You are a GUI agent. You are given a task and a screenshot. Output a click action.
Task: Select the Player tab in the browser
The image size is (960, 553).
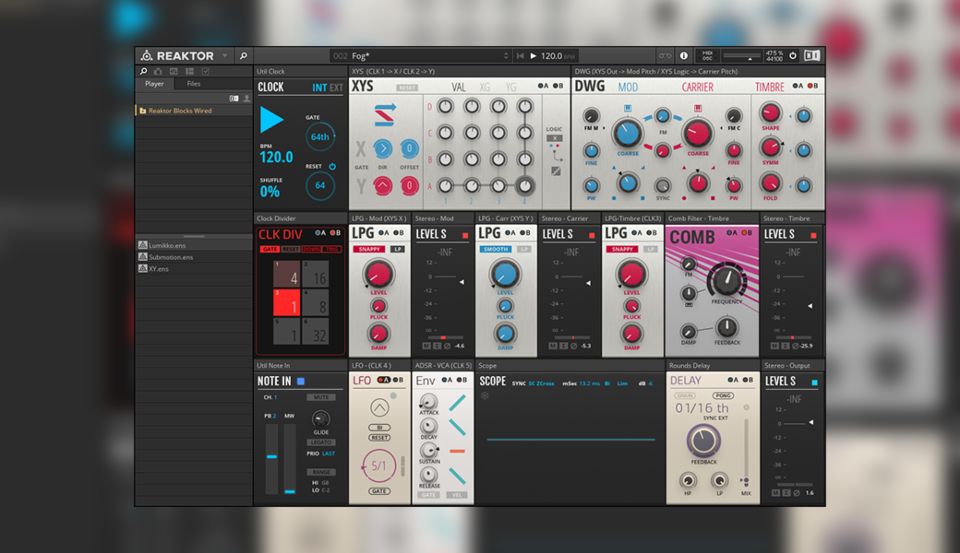pos(154,84)
